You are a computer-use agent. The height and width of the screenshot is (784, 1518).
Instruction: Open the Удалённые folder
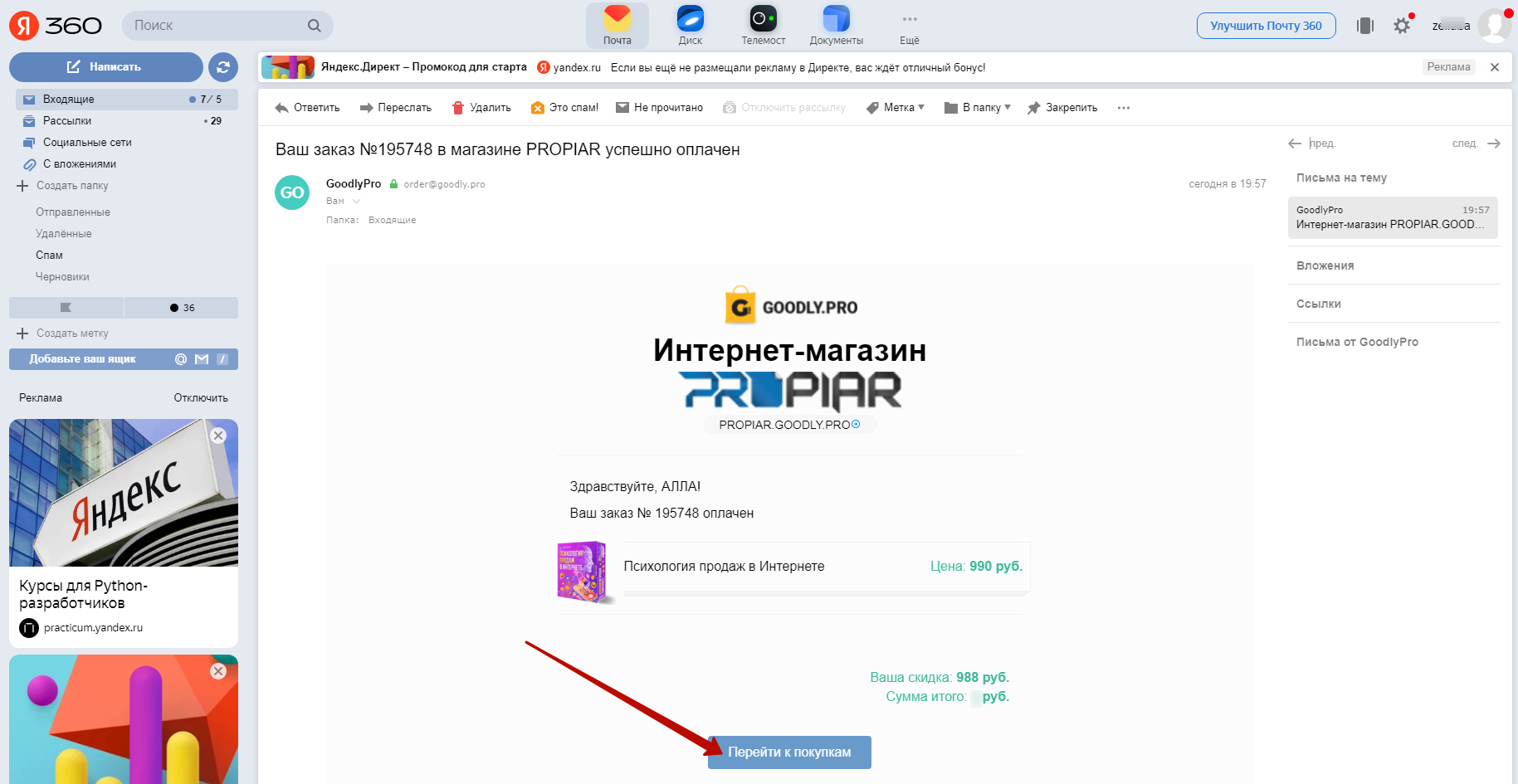(64, 234)
